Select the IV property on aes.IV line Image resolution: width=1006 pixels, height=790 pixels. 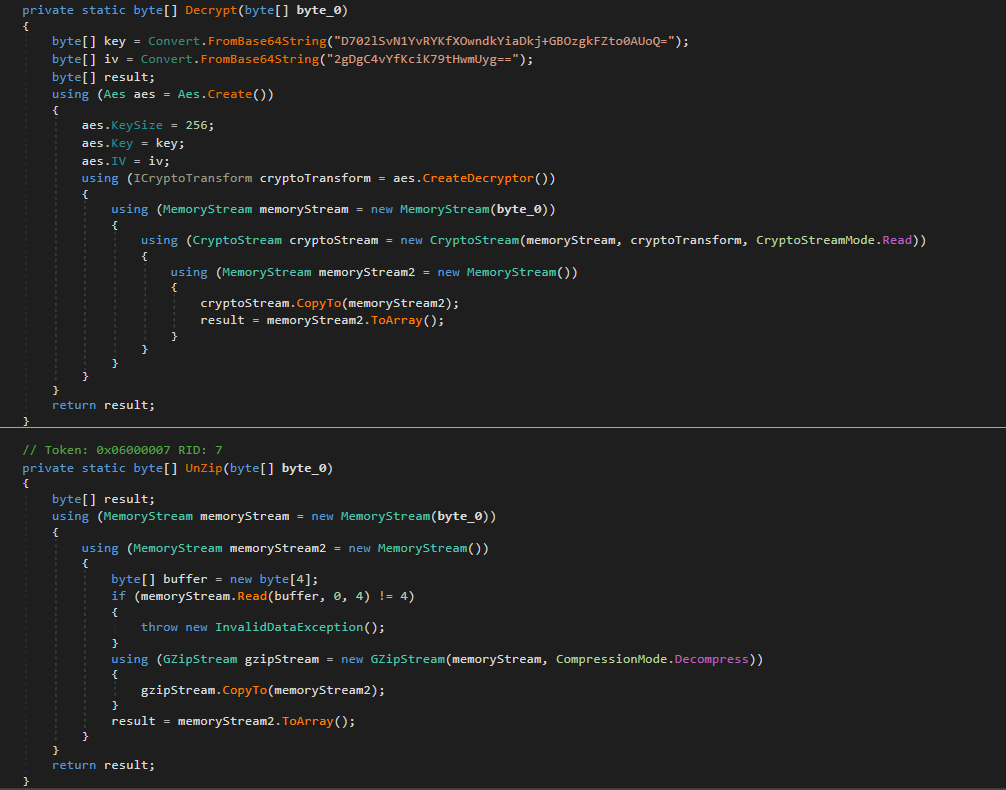tap(118, 161)
